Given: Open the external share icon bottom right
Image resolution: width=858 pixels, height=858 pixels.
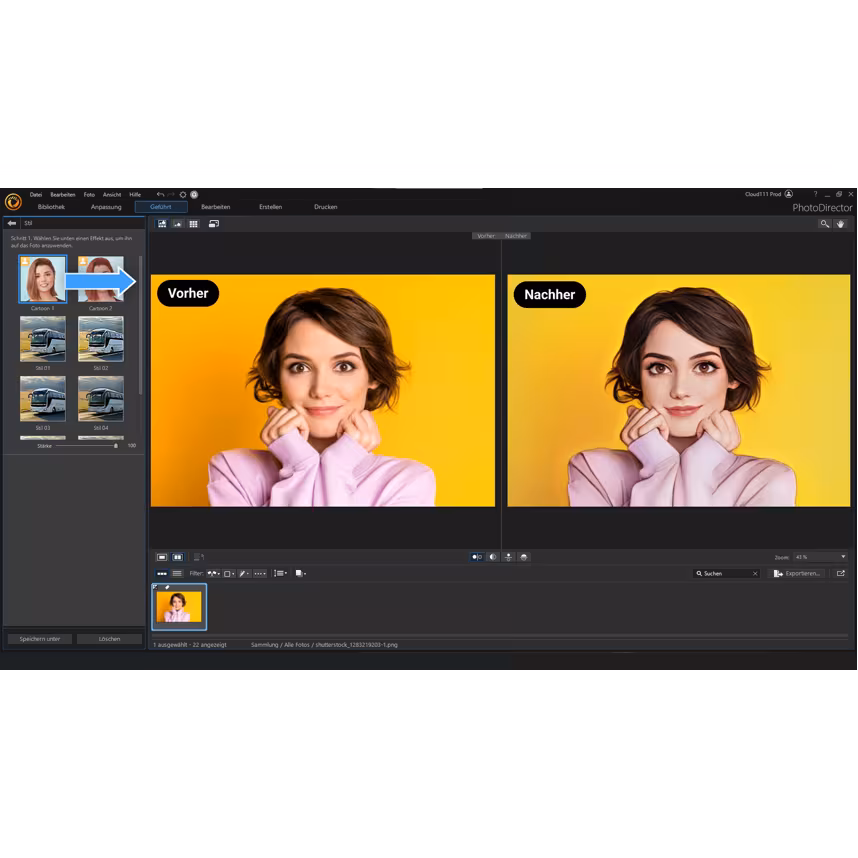Looking at the screenshot, I should coord(843,573).
